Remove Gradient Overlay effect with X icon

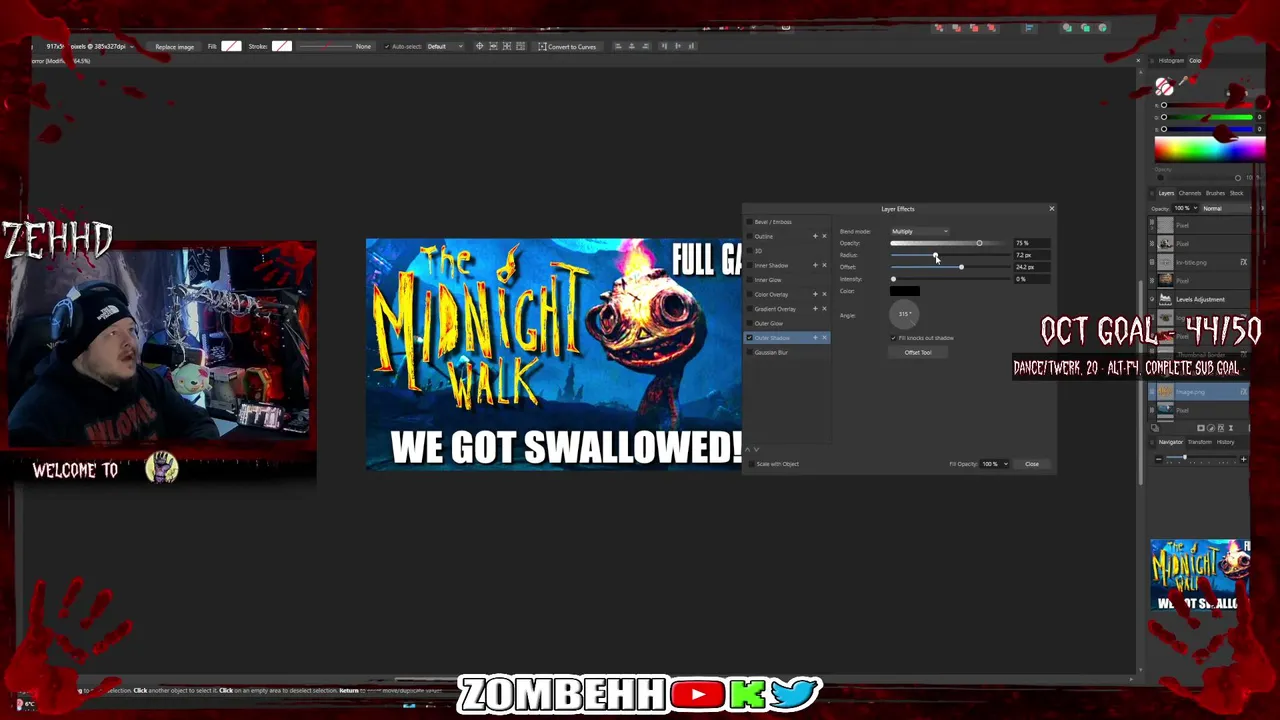point(824,309)
